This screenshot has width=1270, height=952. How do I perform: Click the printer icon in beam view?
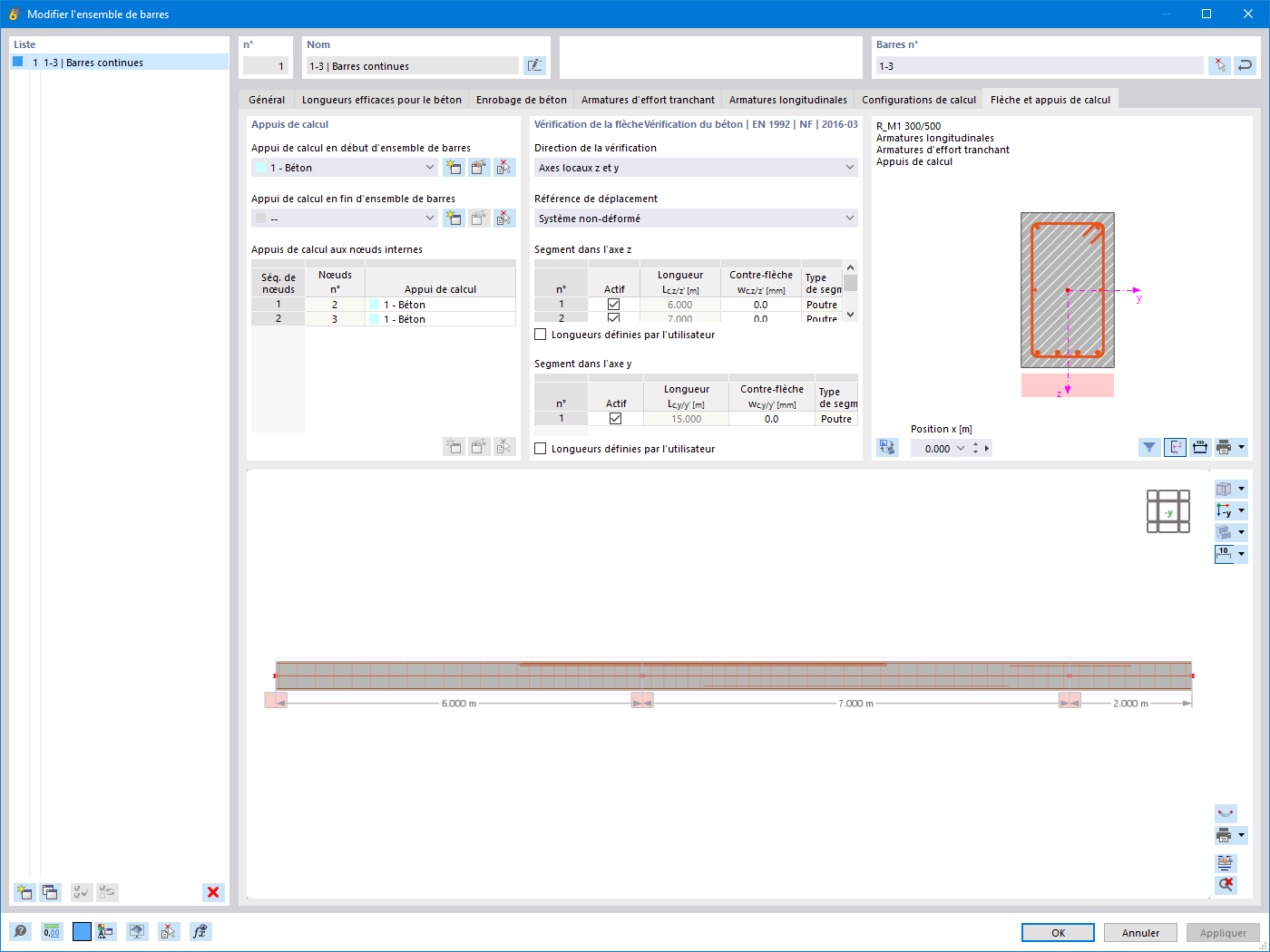[x=1225, y=835]
